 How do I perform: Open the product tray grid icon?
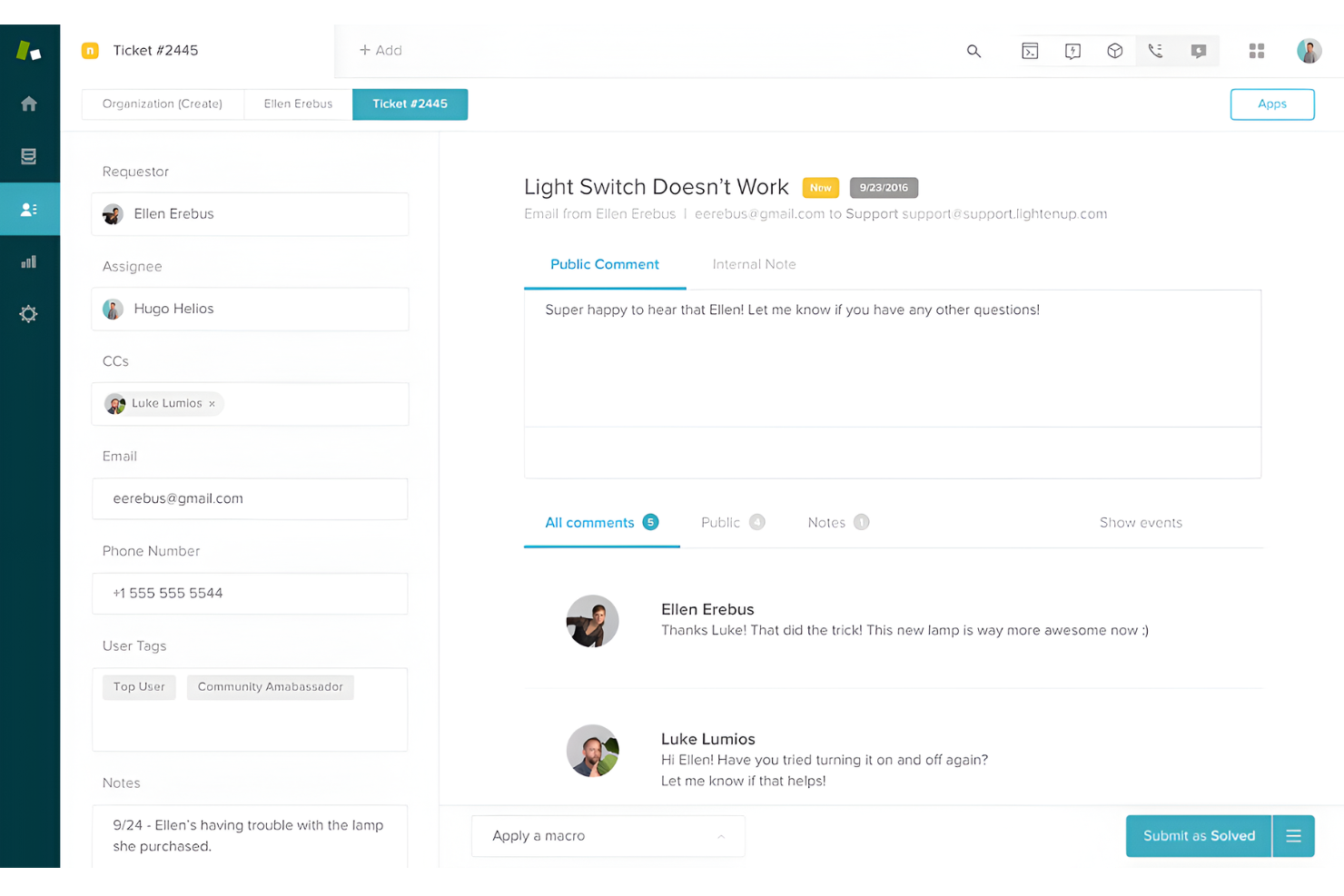(1257, 51)
